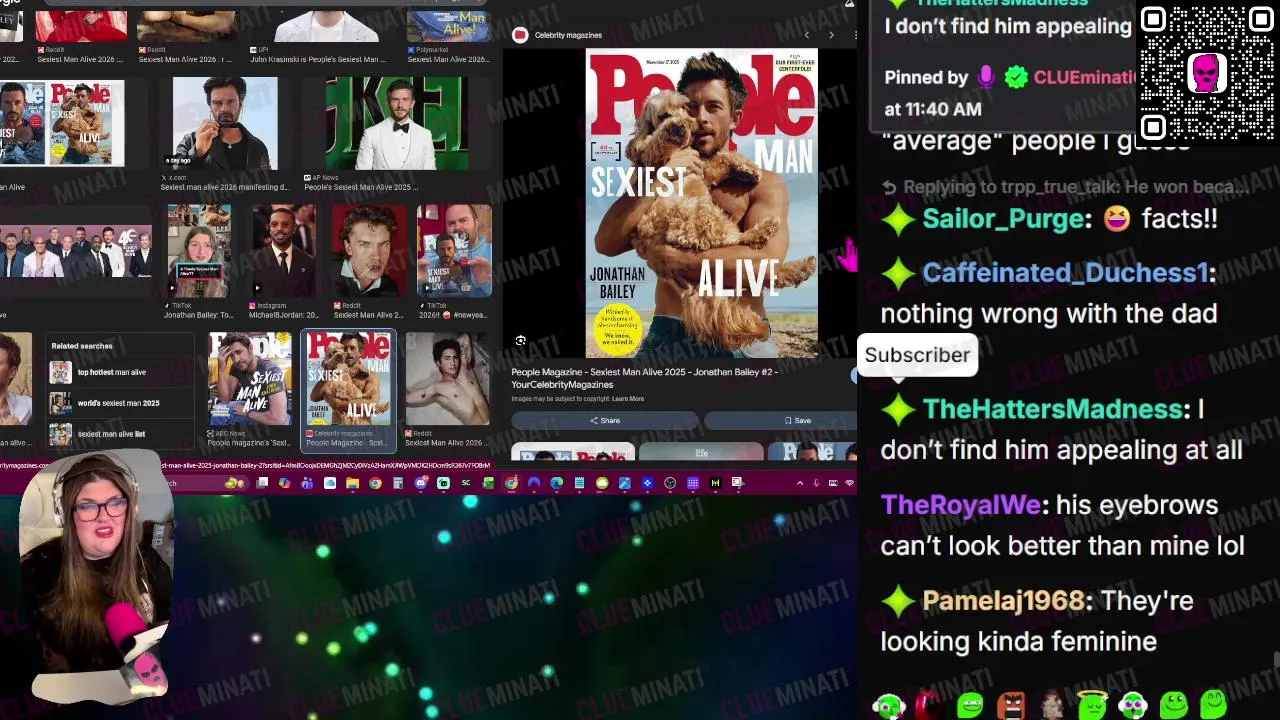Screen dimensions: 1280x720
Task: Open the Celebrity magazines source link
Action: coord(568,35)
